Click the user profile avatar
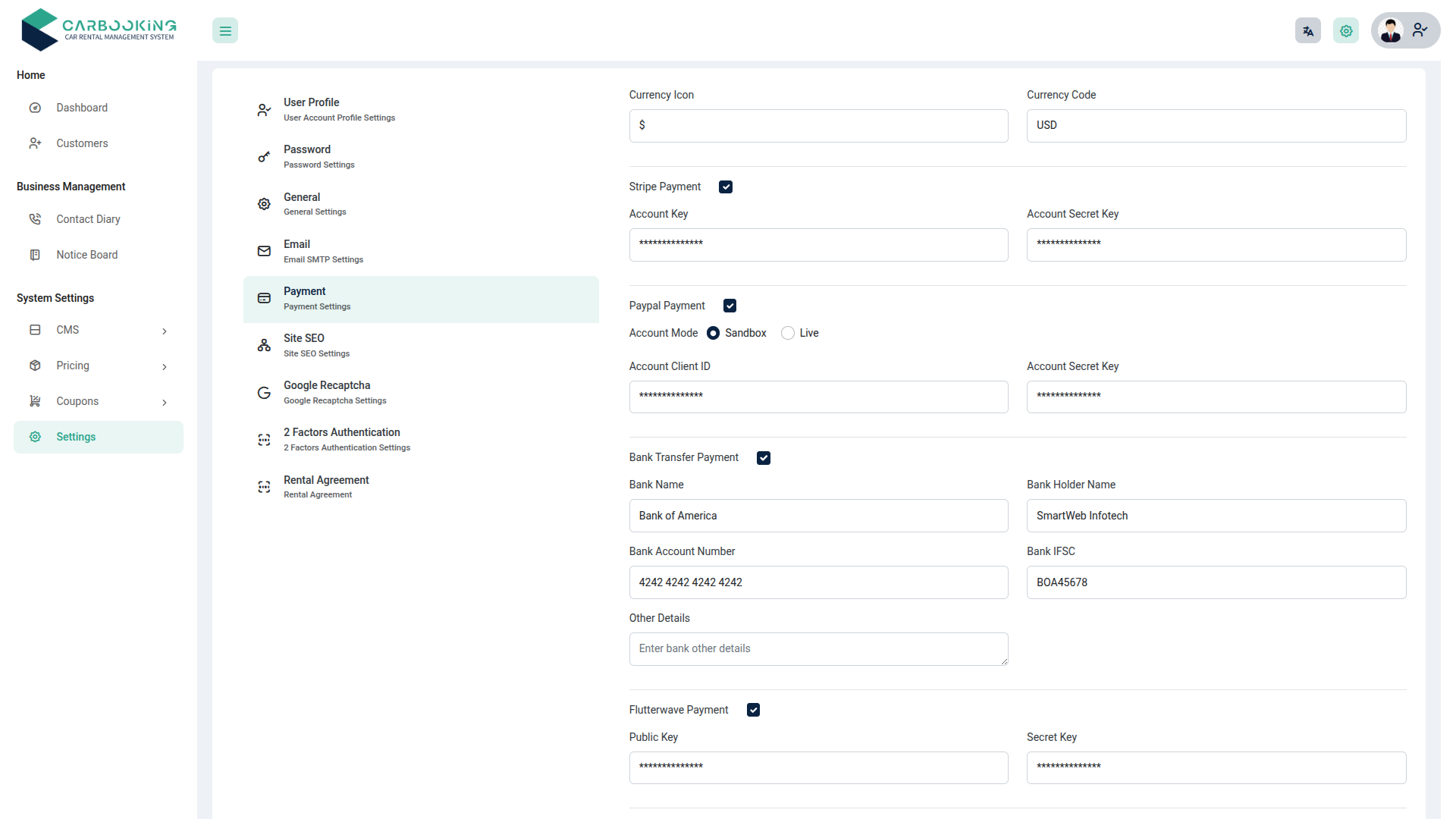This screenshot has height=819, width=1456. pyautogui.click(x=1391, y=30)
